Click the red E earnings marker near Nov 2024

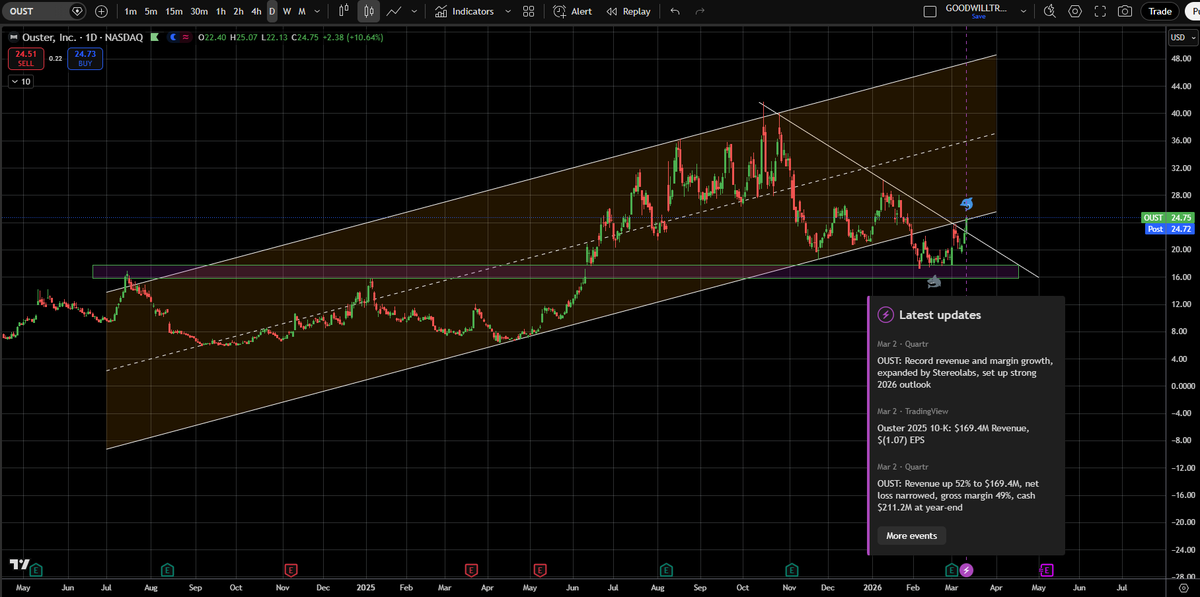pyautogui.click(x=291, y=570)
